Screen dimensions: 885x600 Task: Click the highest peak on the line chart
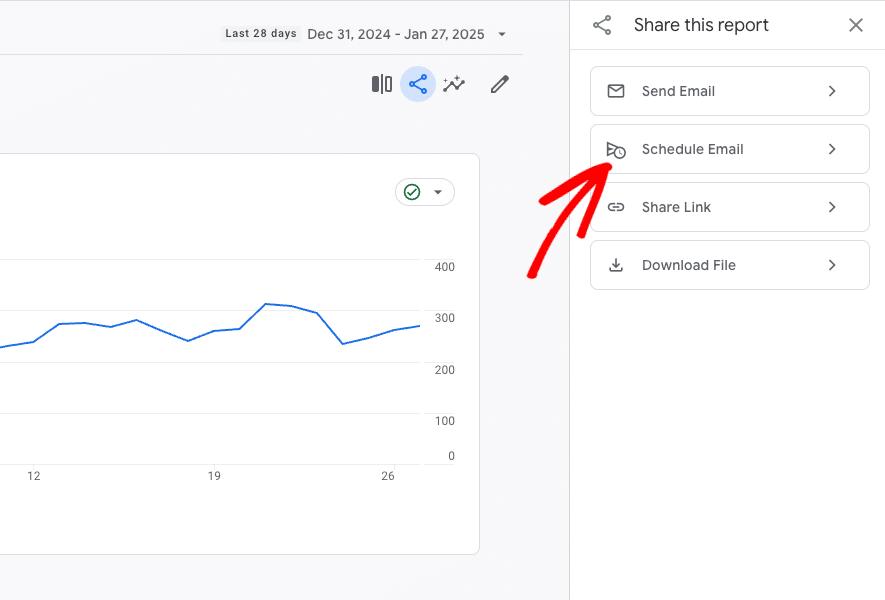267,303
